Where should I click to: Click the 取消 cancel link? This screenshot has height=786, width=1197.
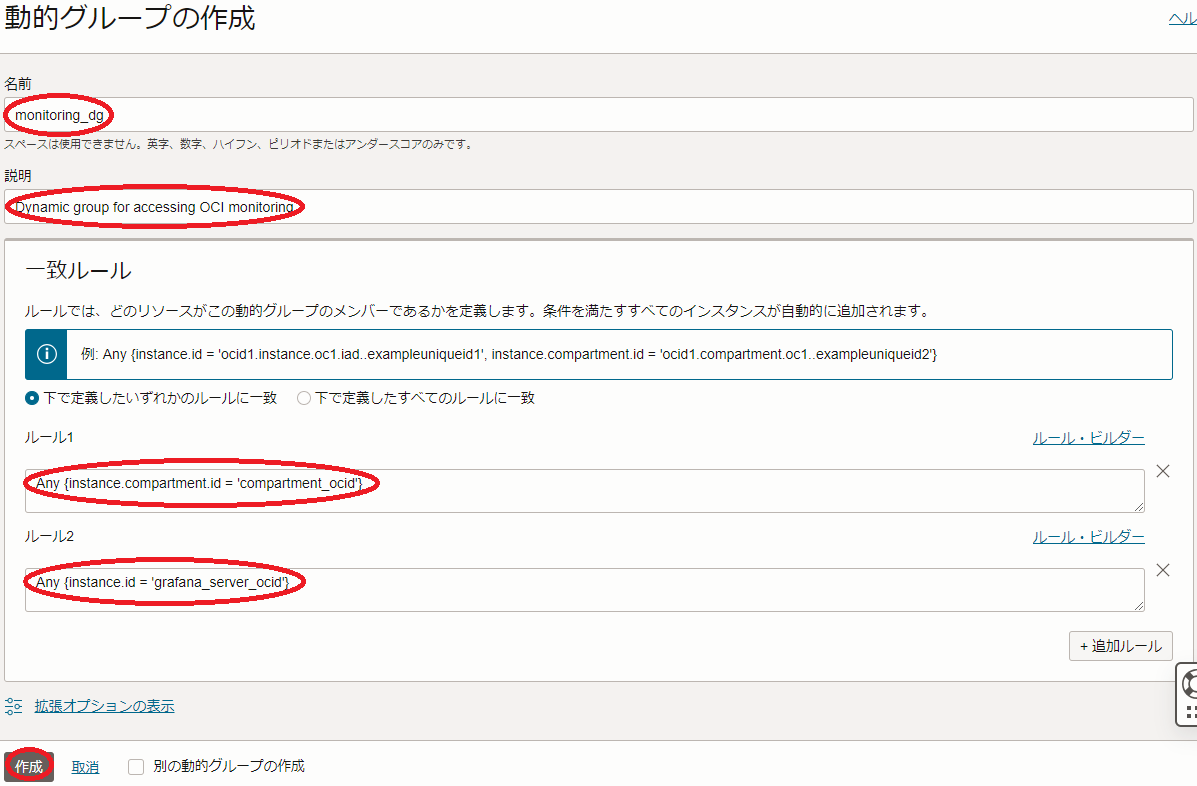pyautogui.click(x=85, y=767)
